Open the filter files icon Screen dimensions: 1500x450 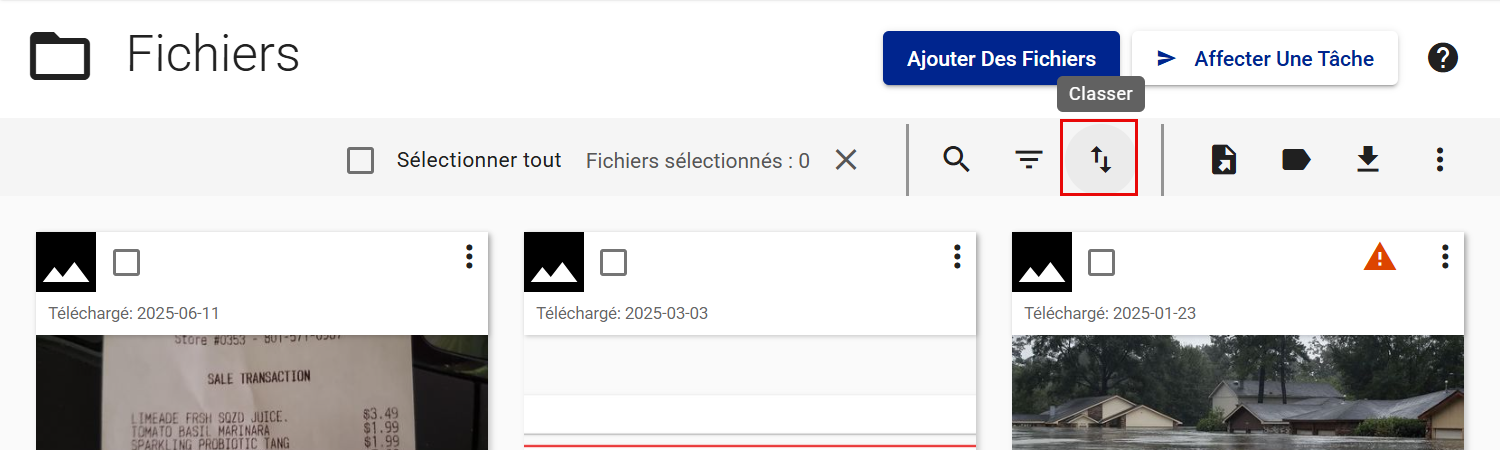point(1028,159)
